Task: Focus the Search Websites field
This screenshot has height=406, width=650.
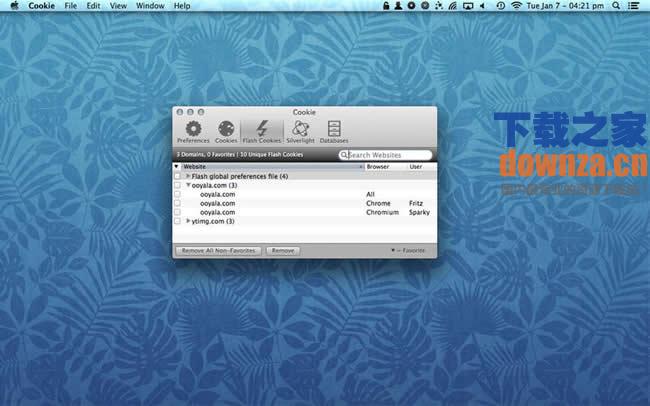Action: (386, 155)
